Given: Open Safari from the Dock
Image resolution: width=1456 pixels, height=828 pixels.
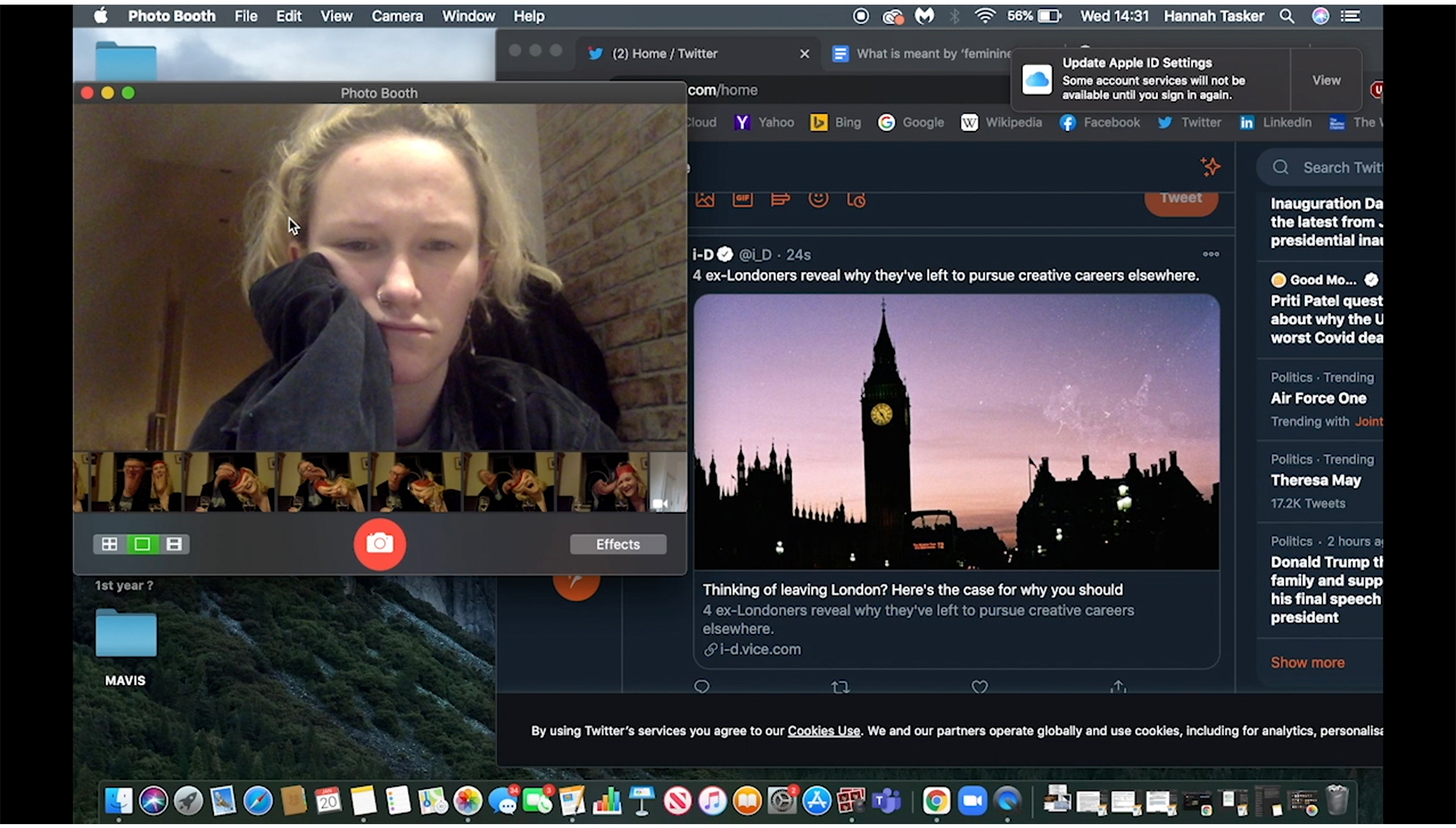Looking at the screenshot, I should [257, 801].
